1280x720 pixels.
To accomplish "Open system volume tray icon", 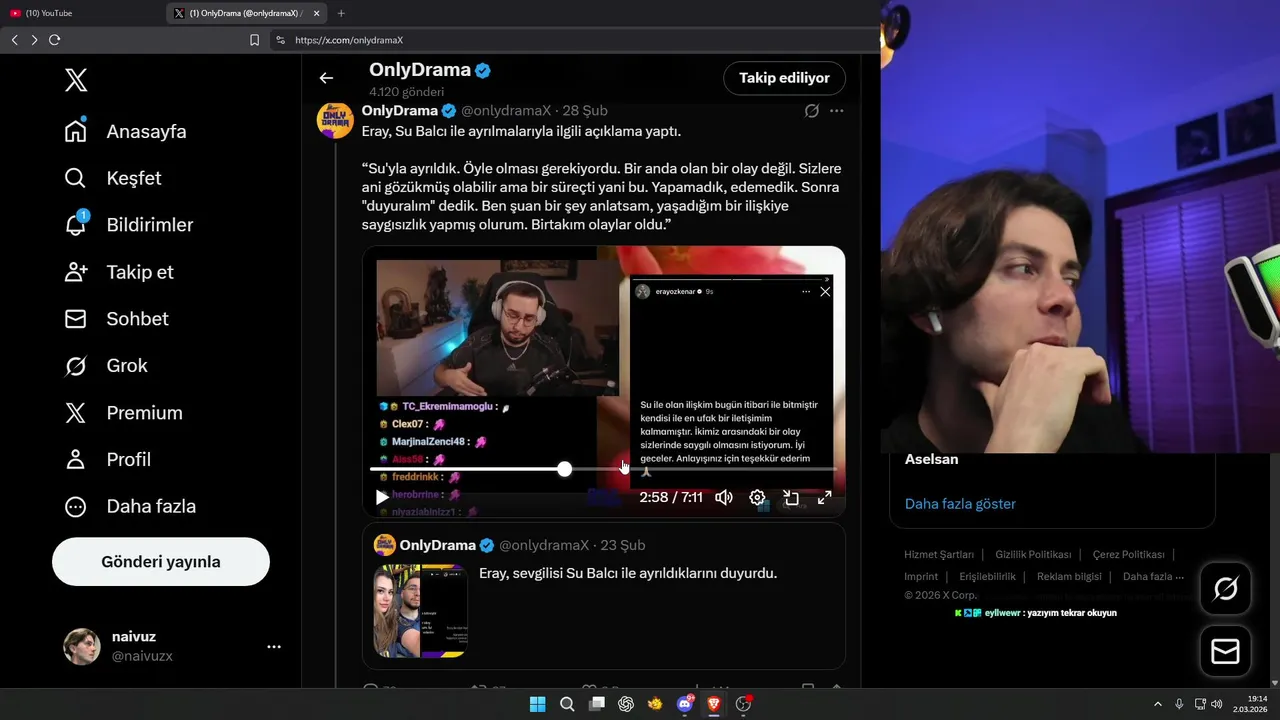I will point(1217,704).
